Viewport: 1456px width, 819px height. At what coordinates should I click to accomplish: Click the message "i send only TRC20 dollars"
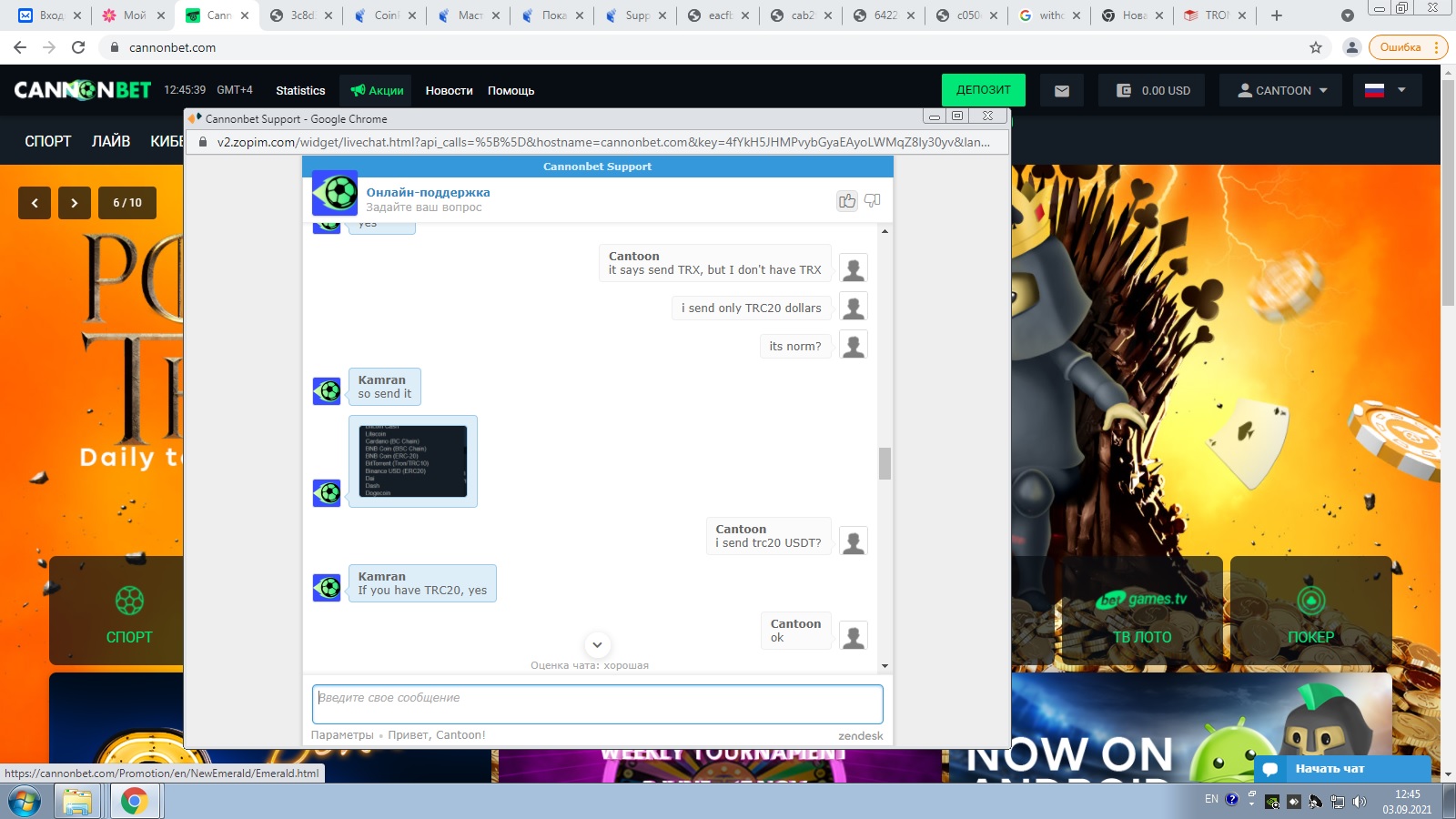click(x=752, y=308)
